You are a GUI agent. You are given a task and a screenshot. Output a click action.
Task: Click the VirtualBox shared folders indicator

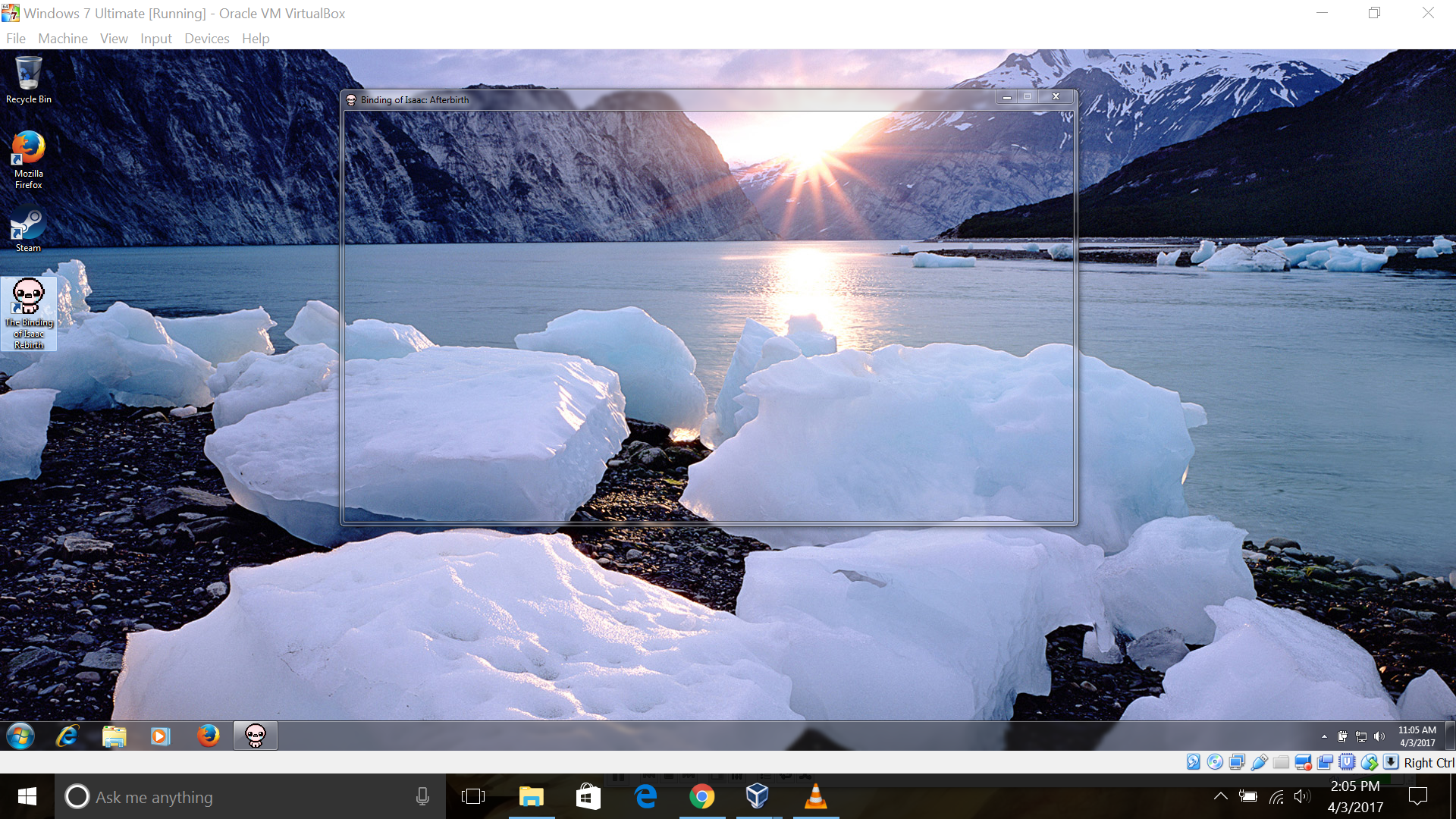pos(1281,762)
